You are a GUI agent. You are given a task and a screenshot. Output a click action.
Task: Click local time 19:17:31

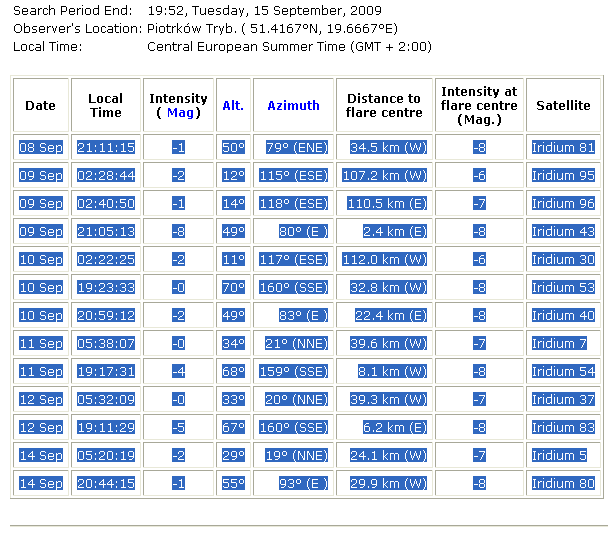click(x=106, y=371)
